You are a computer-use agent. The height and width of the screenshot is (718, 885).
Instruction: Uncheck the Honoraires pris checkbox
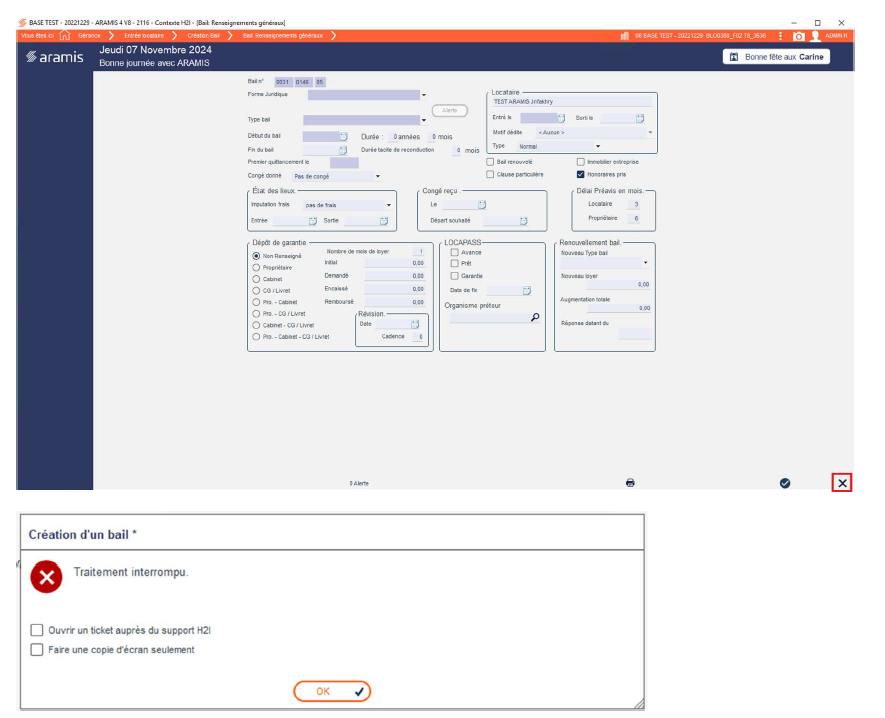581,174
